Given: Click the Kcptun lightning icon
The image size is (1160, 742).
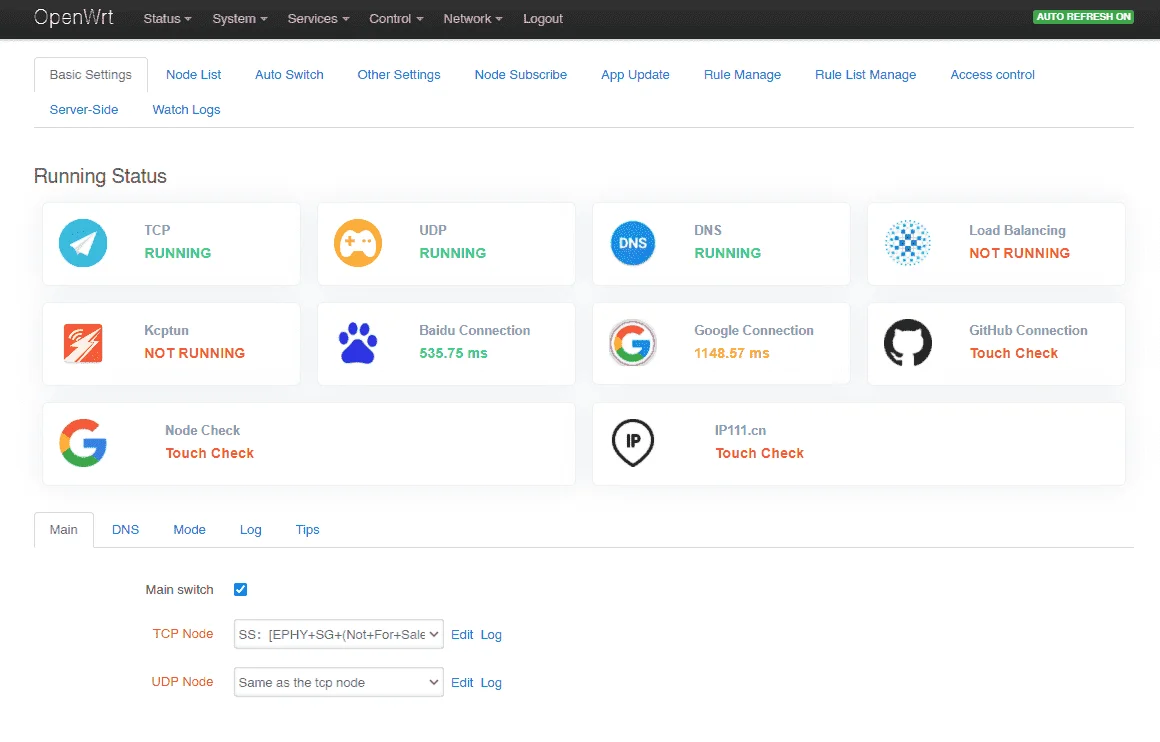Looking at the screenshot, I should pos(83,343).
